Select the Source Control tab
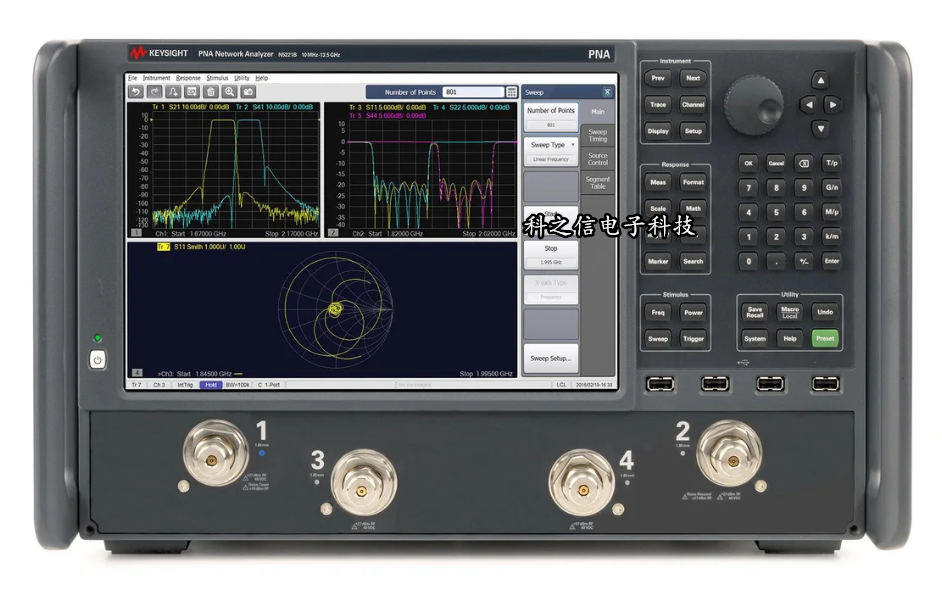This screenshot has width=942, height=598. click(598, 159)
